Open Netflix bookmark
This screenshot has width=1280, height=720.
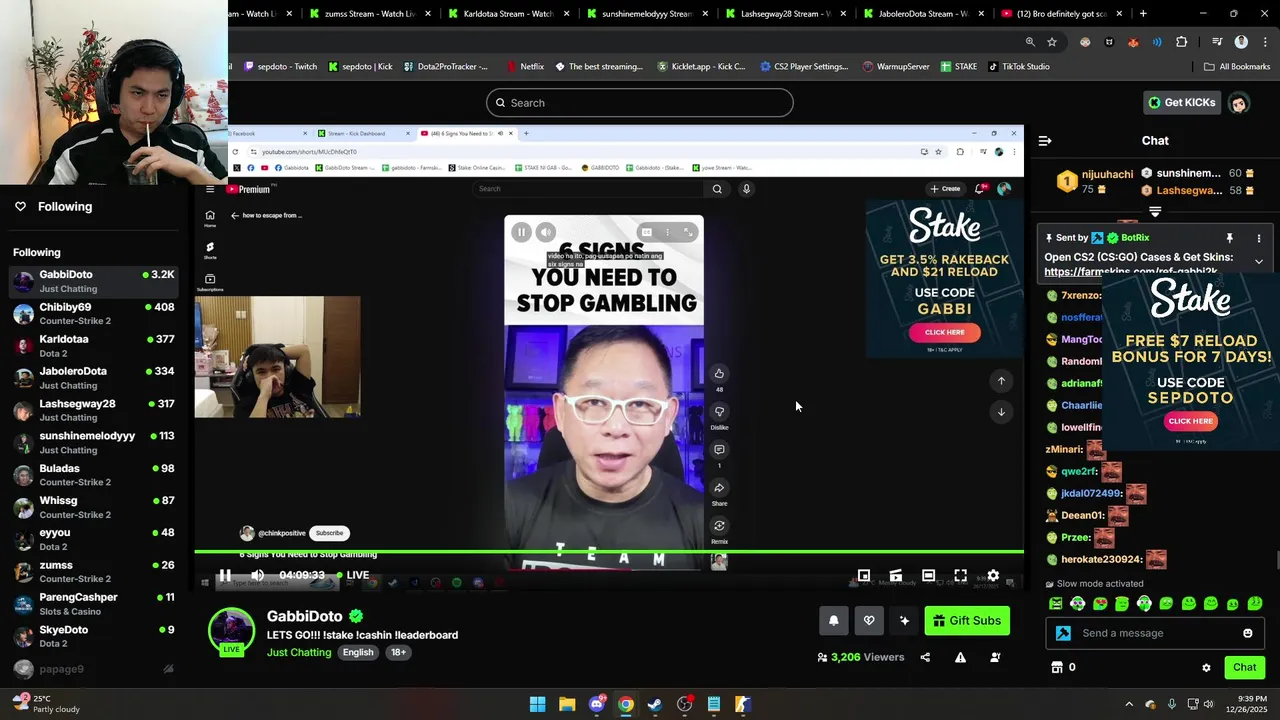pos(524,67)
